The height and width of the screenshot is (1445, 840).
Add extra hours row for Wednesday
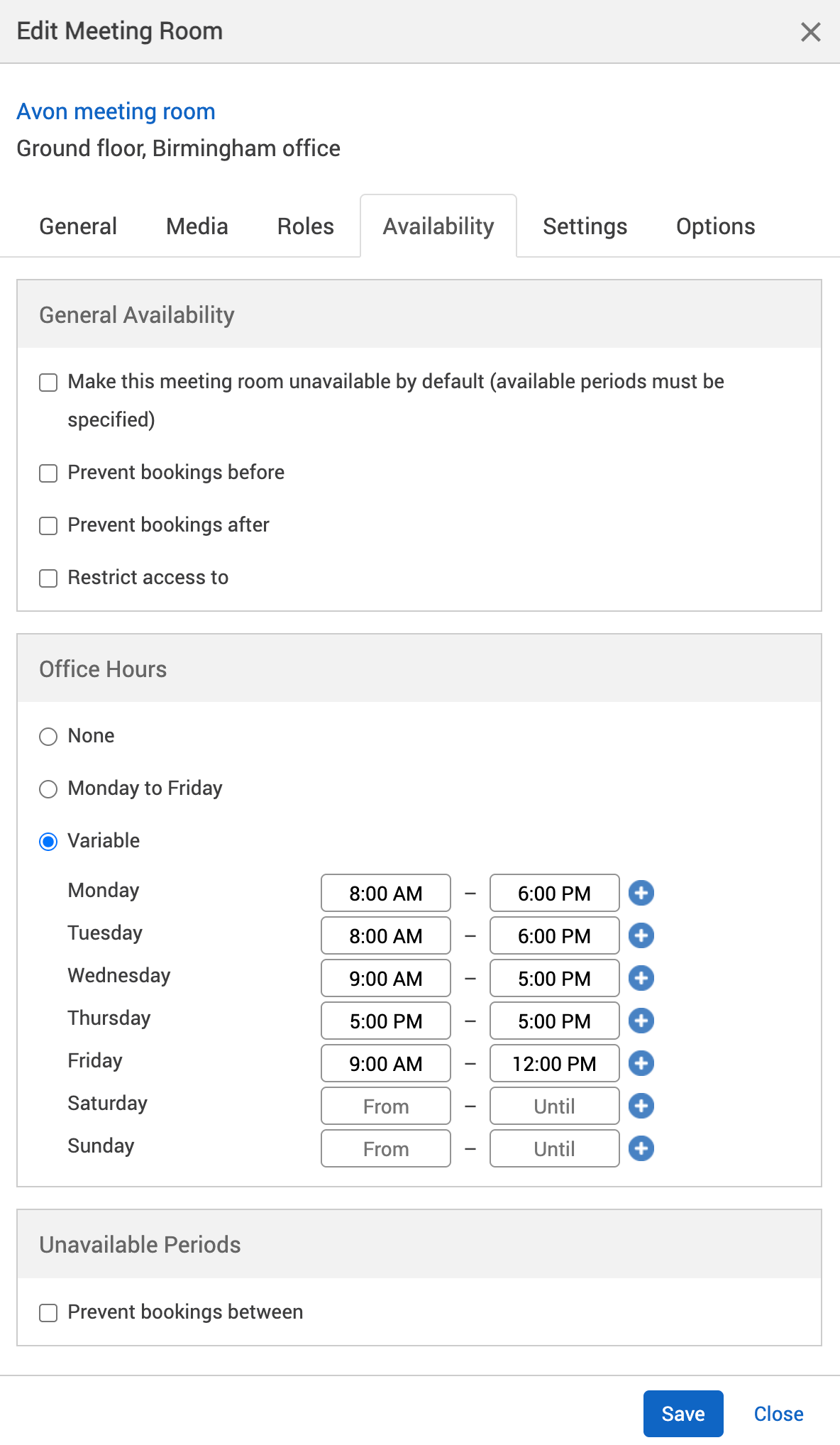click(641, 978)
